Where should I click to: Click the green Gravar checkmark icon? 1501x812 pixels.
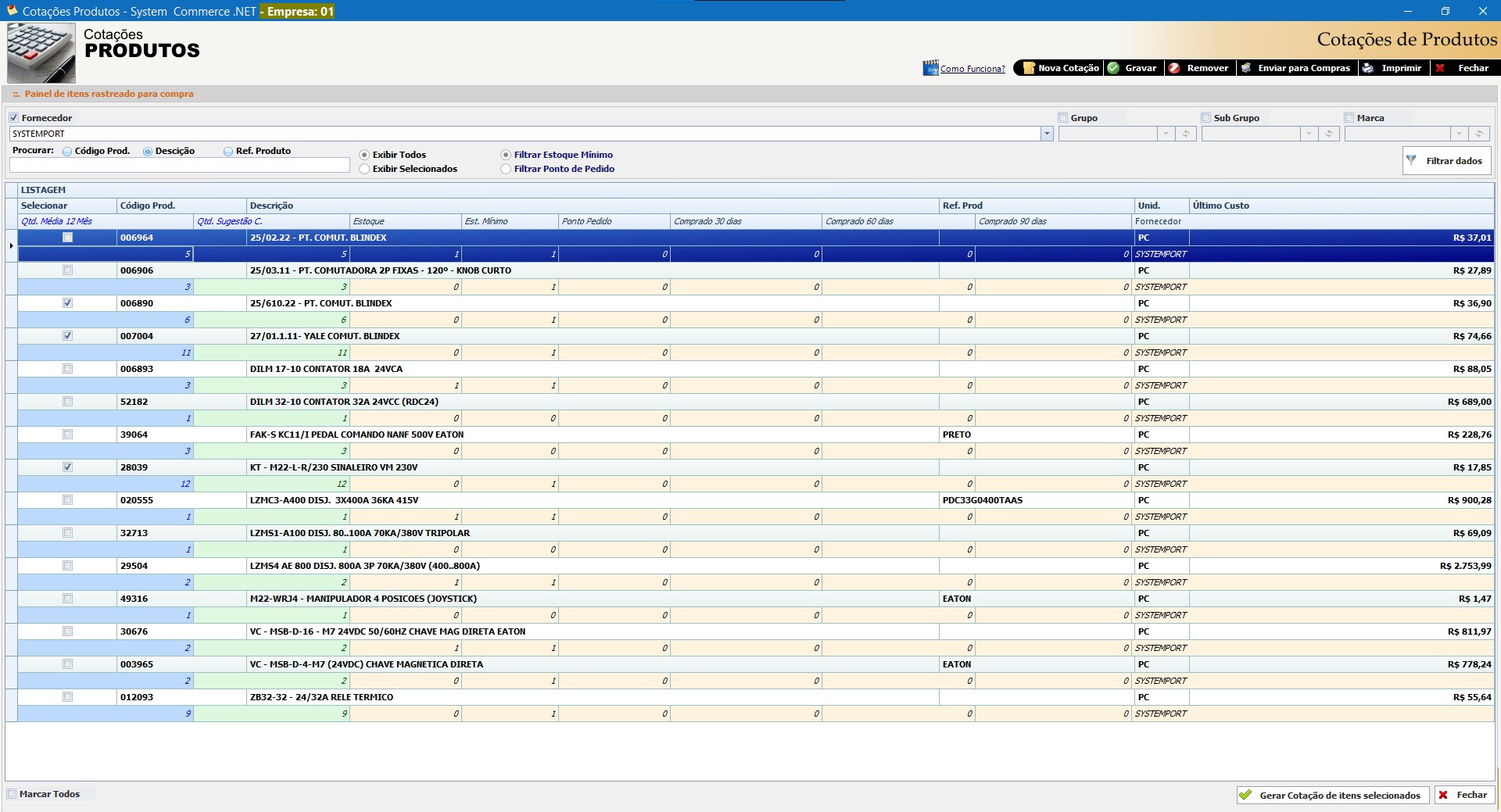(x=1113, y=68)
